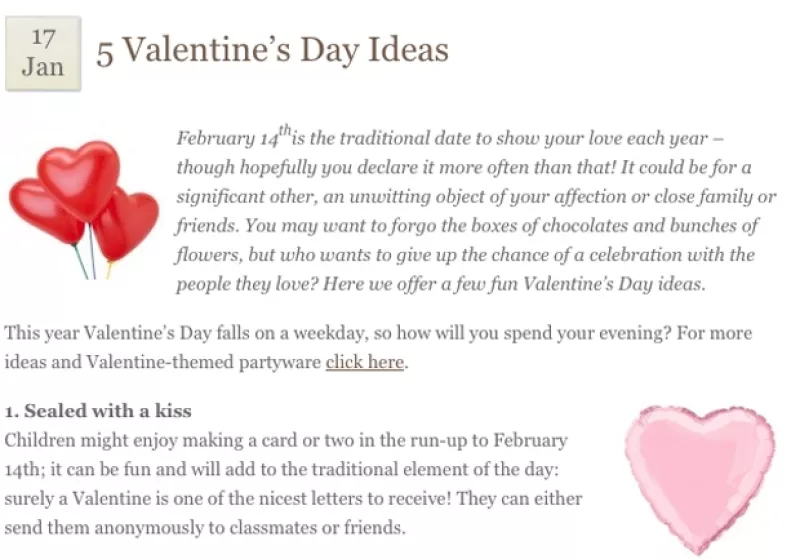
Task: Click the '17 Jan' date badge
Action: pos(43,54)
